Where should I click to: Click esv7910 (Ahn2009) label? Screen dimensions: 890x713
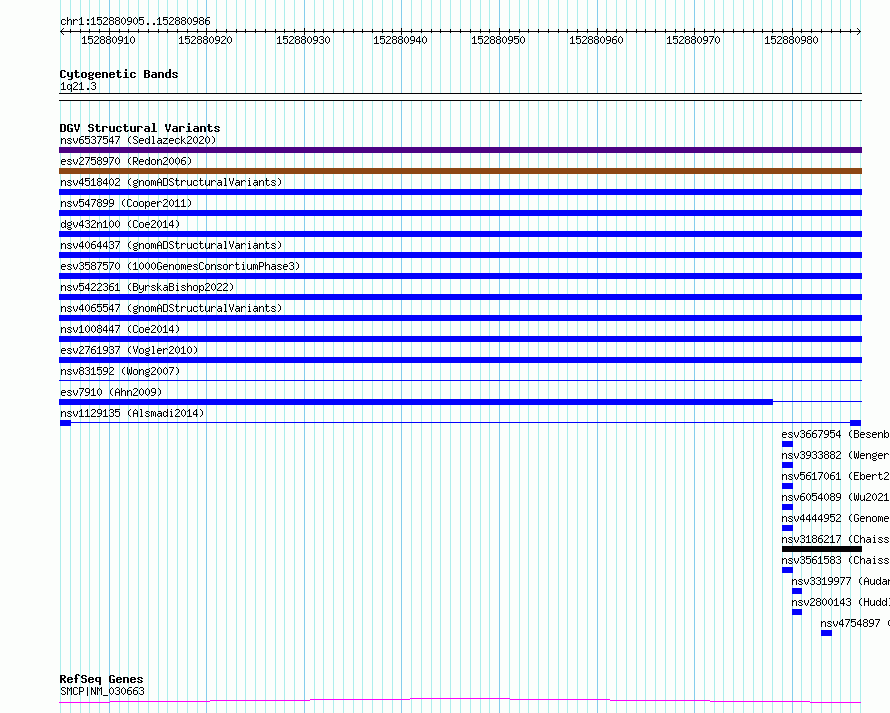[x=111, y=392]
